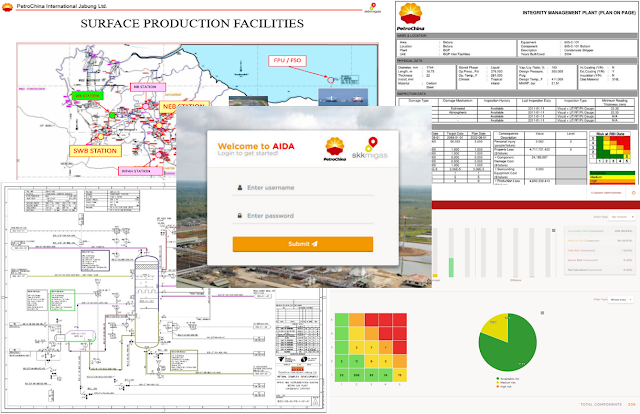Viewport: 640px width, 414px height.
Task: Open pie chart context menu icon
Action: 542,313
